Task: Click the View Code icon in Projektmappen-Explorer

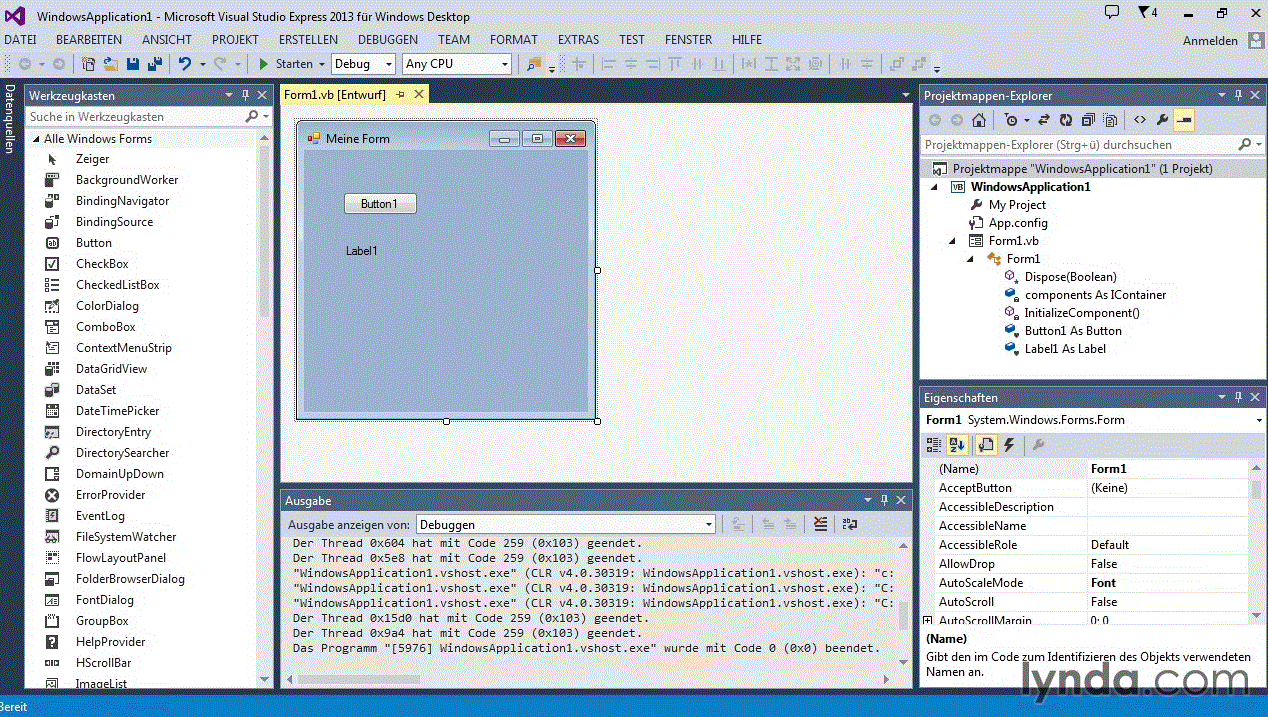Action: [x=1139, y=120]
